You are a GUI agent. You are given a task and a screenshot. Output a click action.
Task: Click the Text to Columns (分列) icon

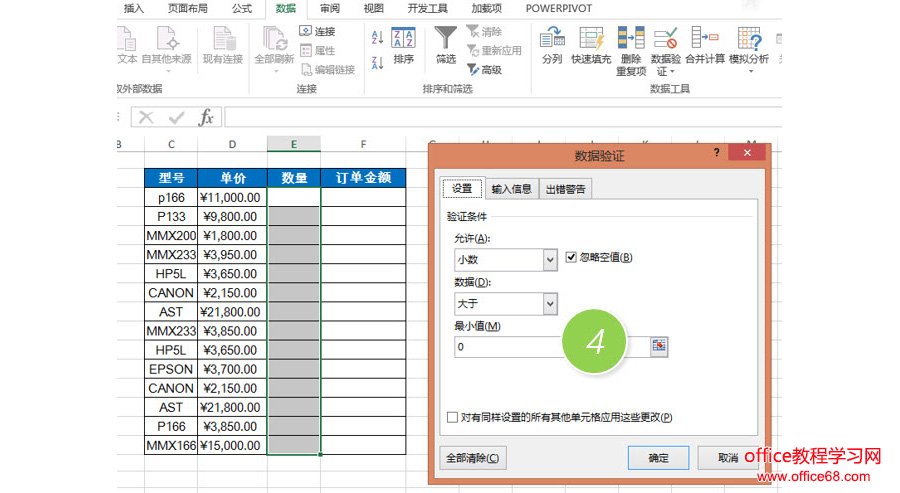(x=552, y=39)
